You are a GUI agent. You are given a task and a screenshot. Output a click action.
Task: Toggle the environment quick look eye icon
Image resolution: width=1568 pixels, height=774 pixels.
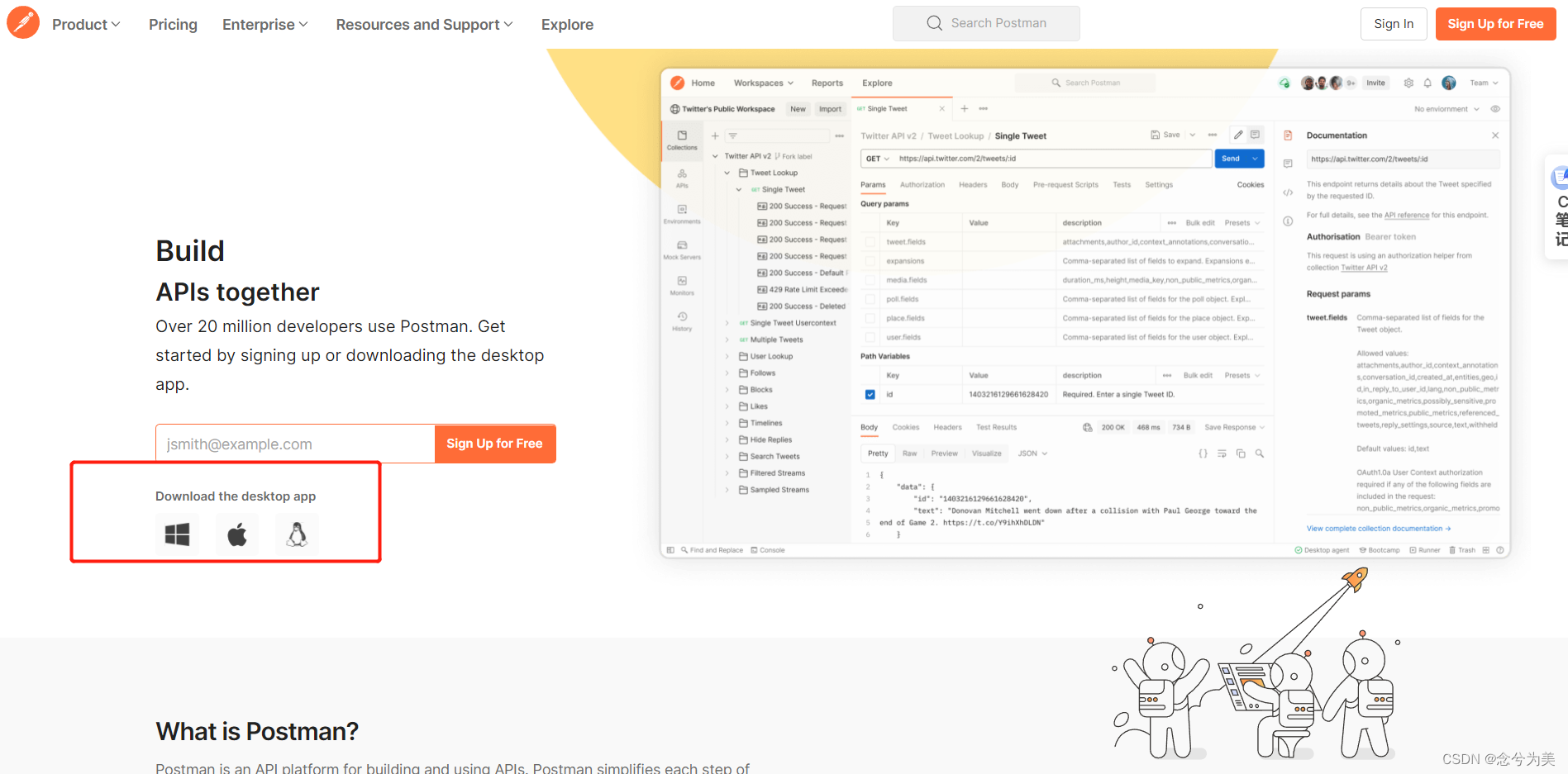click(x=1495, y=109)
